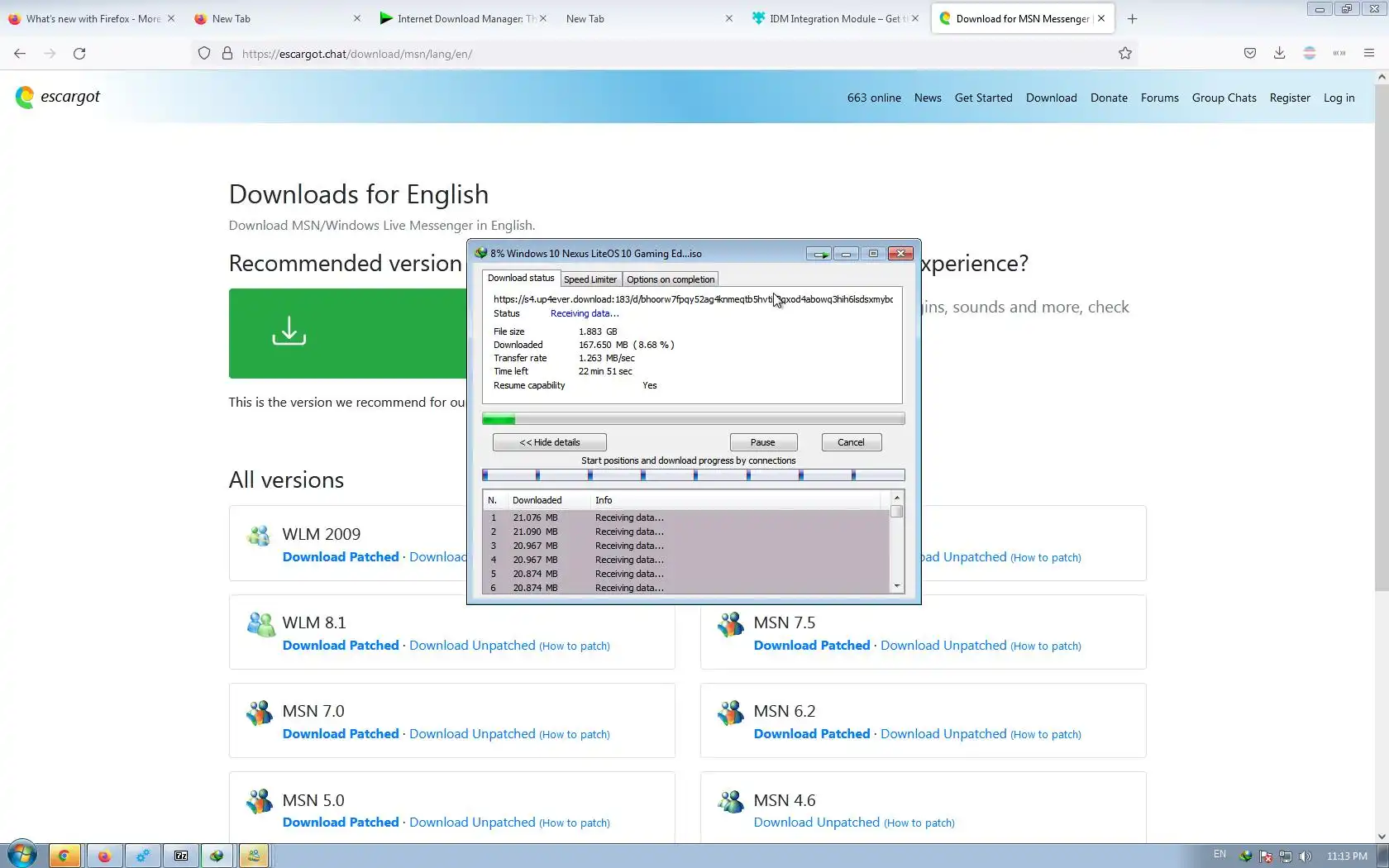This screenshot has height=868, width=1389.
Task: Open the Firefox downloads arrow icon
Action: coord(1279,54)
